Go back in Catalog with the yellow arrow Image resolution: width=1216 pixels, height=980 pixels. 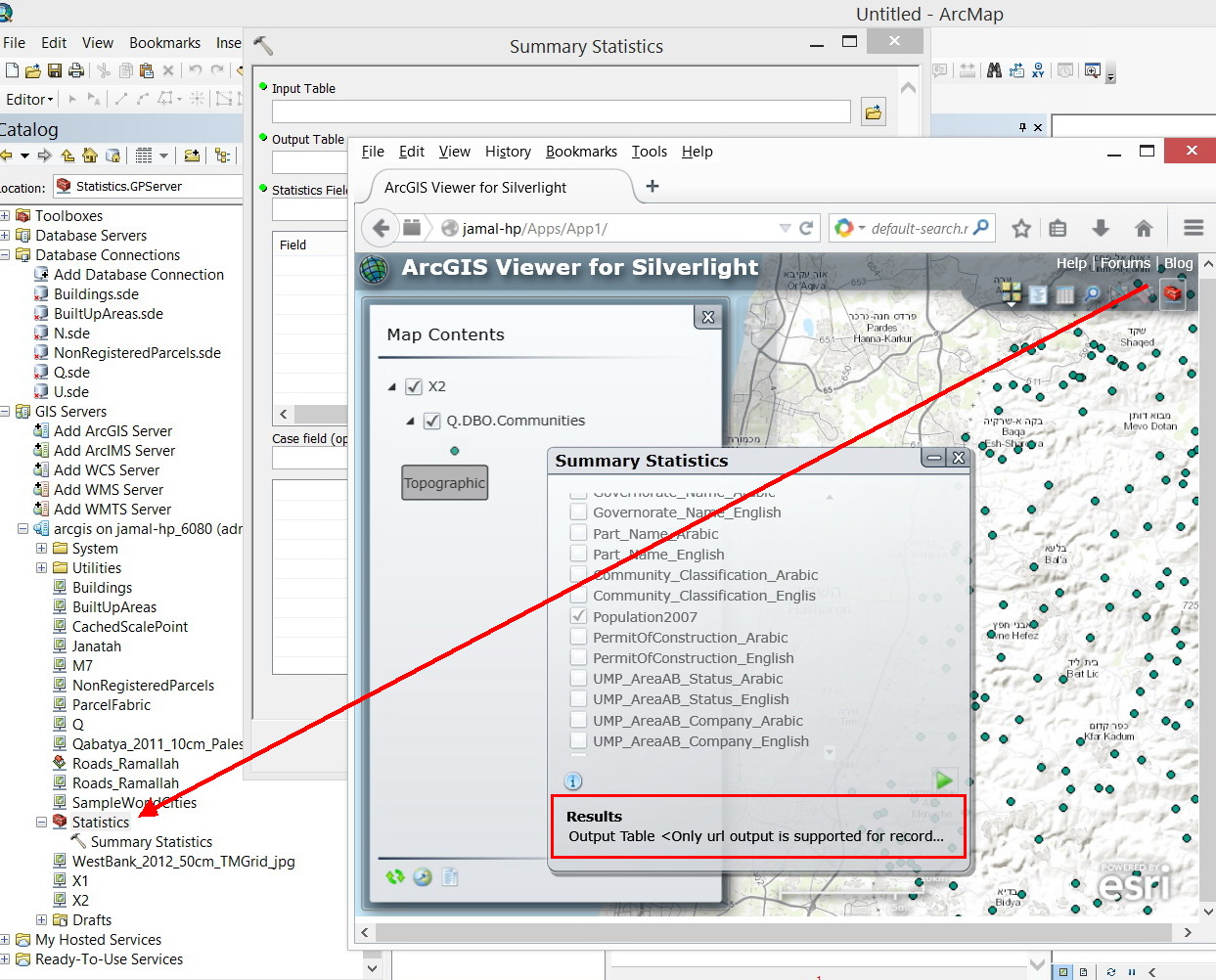[8, 156]
